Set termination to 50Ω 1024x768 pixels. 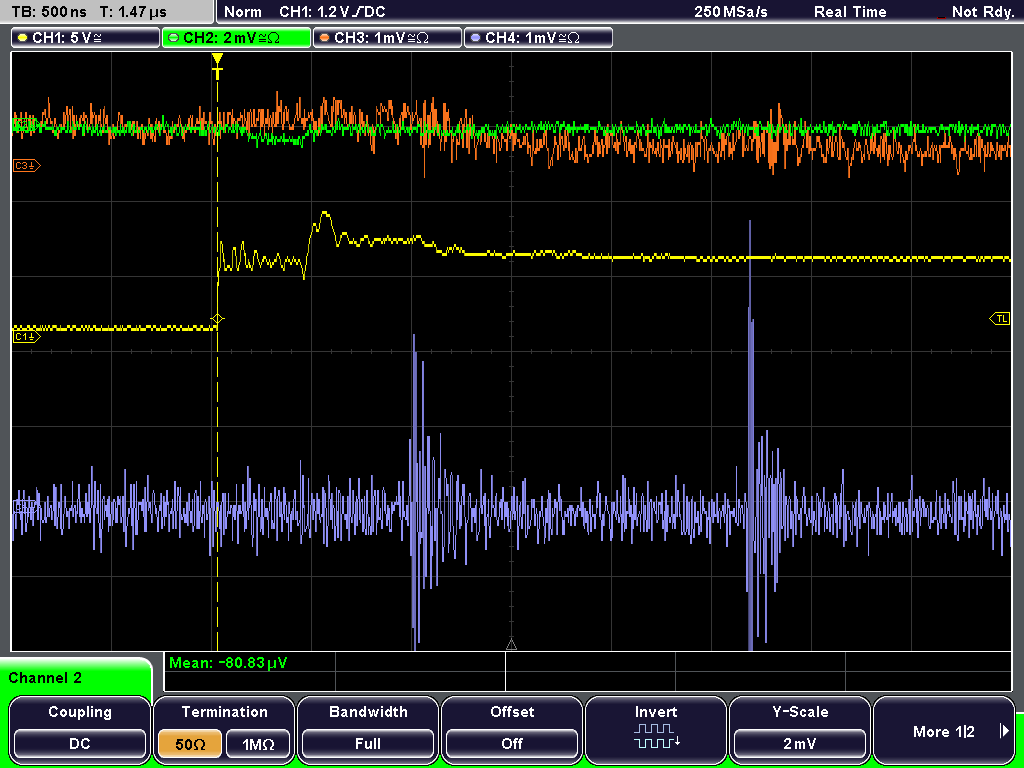pyautogui.click(x=190, y=743)
